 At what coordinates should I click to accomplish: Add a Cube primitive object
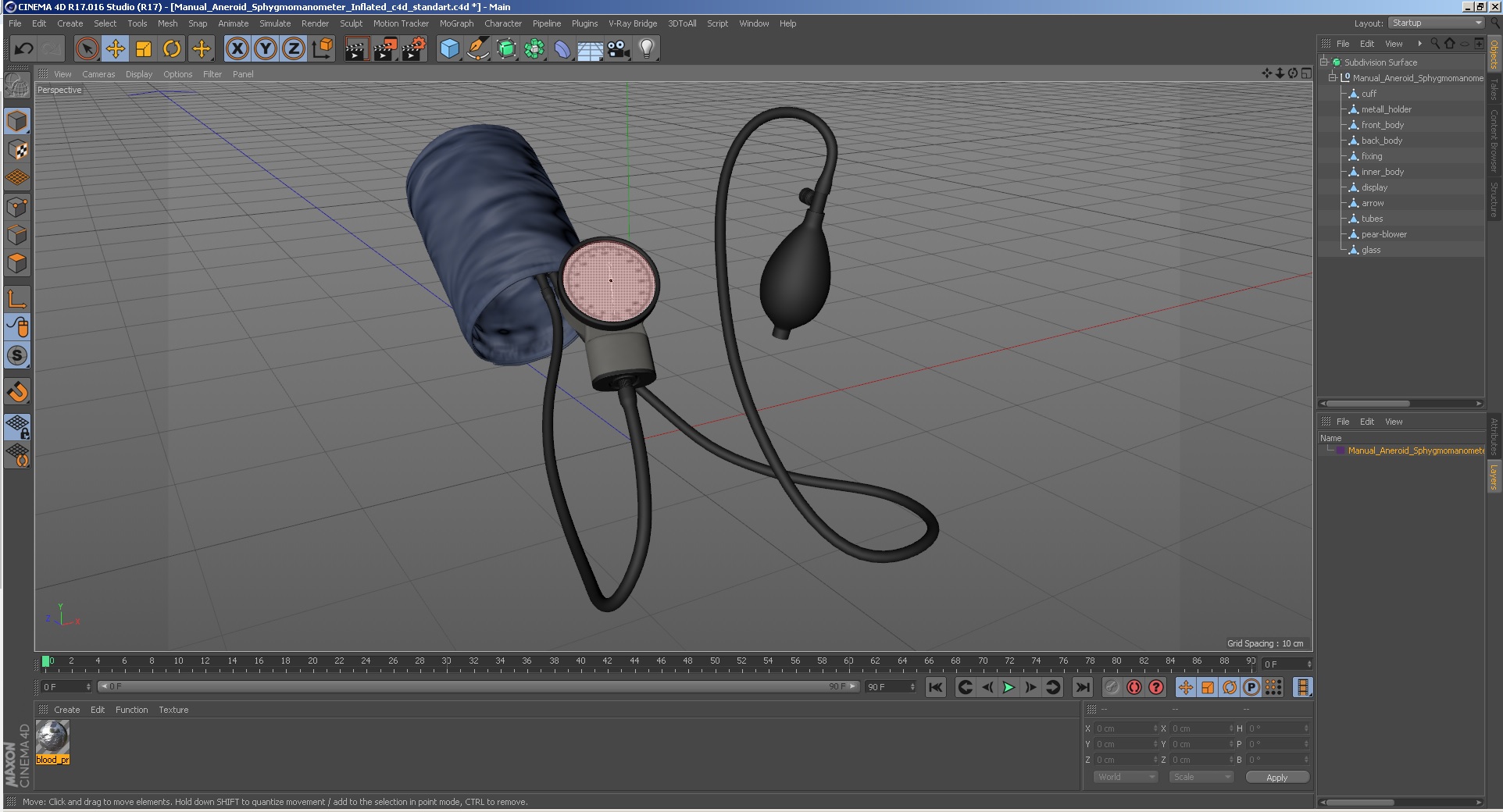point(449,49)
